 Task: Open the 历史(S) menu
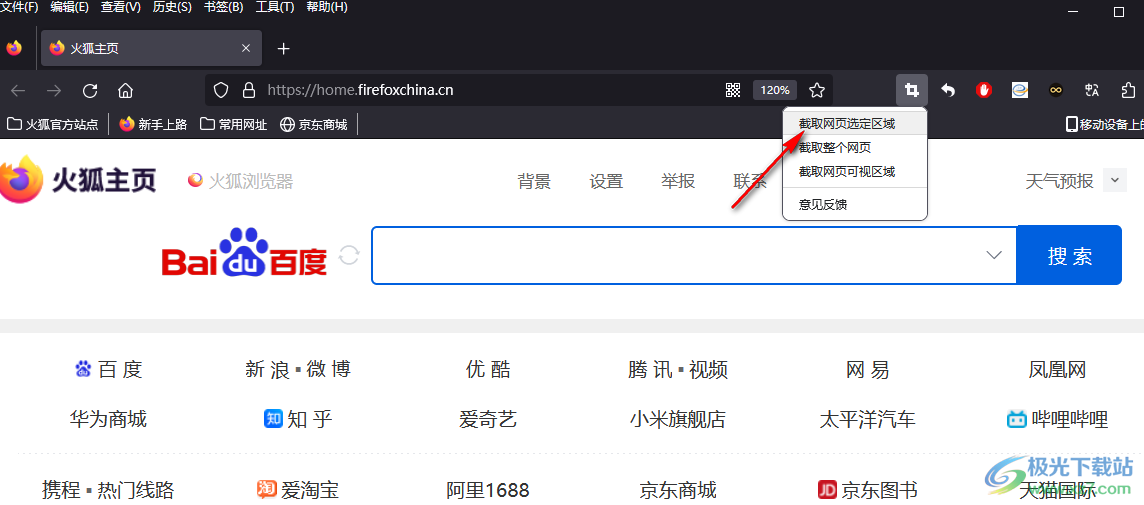172,7
